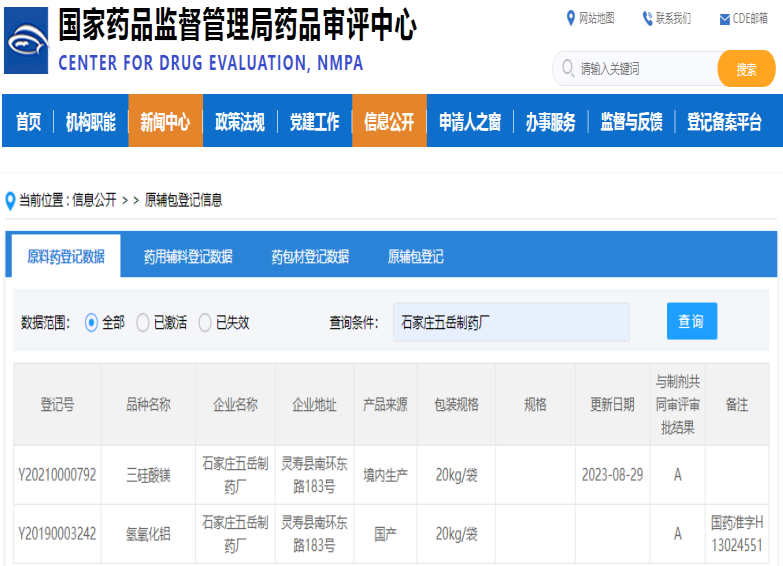The width and height of the screenshot is (783, 566).
Task: Open 登记备案平台 menu
Action: [724, 121]
